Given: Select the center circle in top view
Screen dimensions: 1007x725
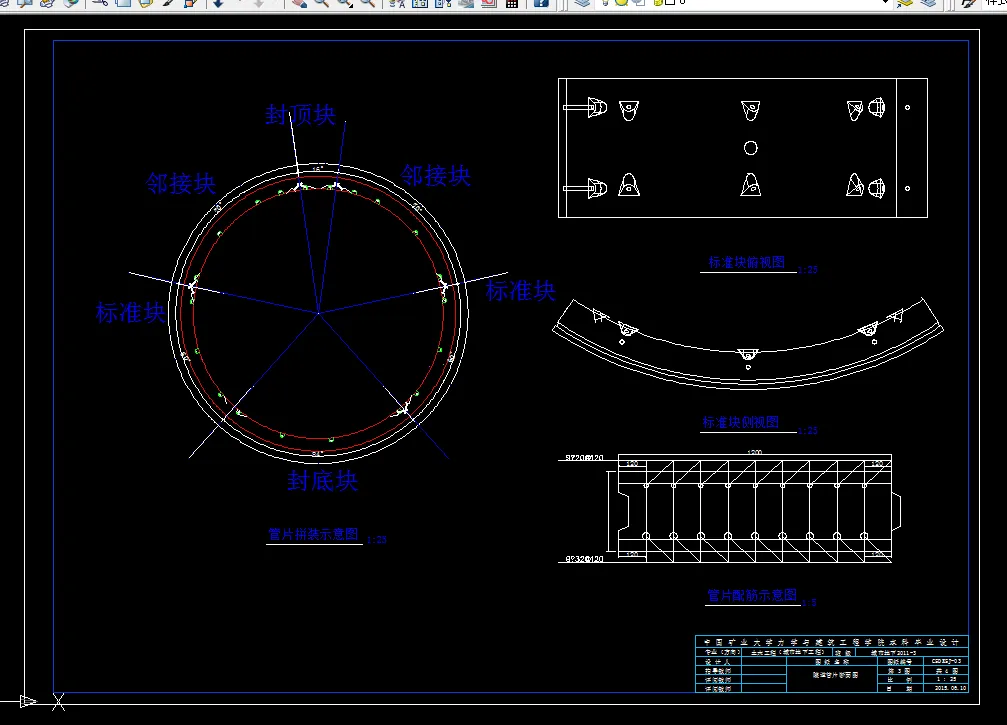Looking at the screenshot, I should pyautogui.click(x=751, y=148).
